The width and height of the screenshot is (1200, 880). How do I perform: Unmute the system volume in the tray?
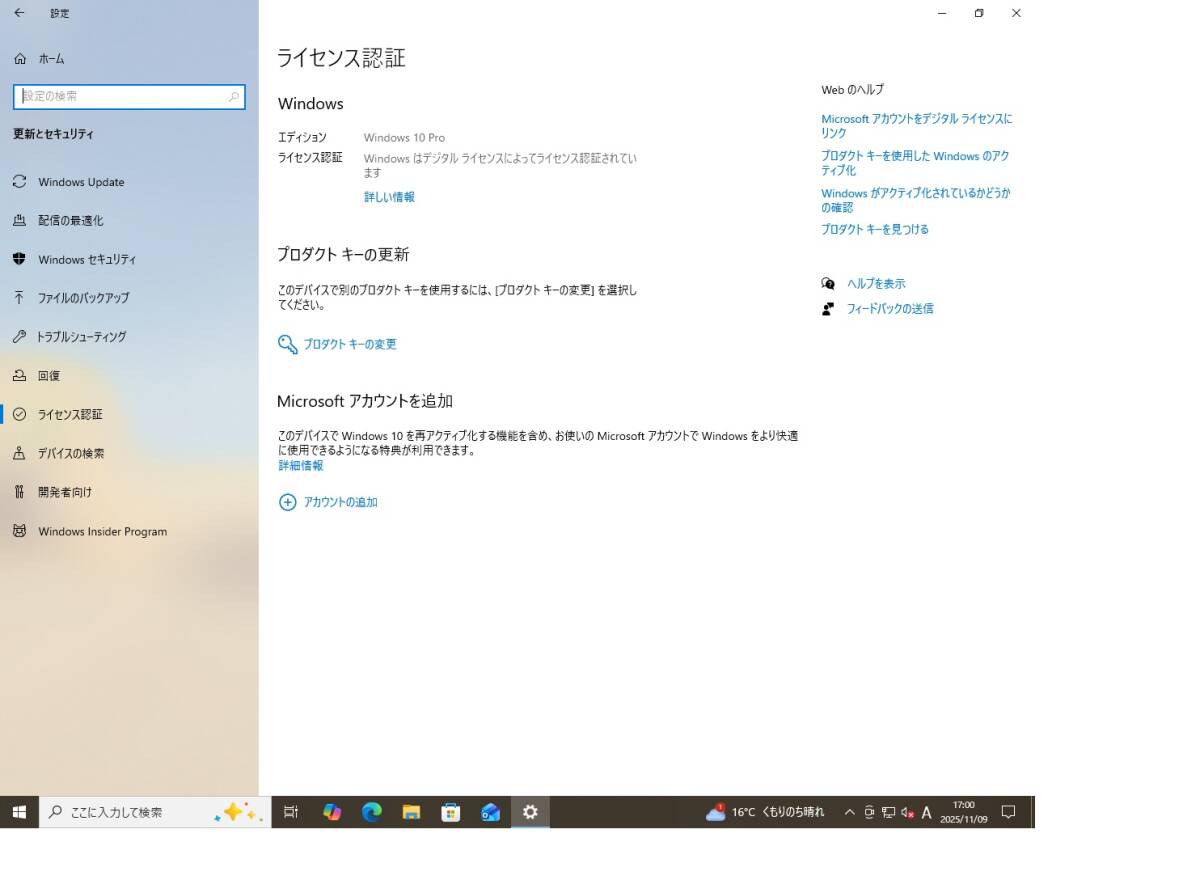[x=908, y=812]
